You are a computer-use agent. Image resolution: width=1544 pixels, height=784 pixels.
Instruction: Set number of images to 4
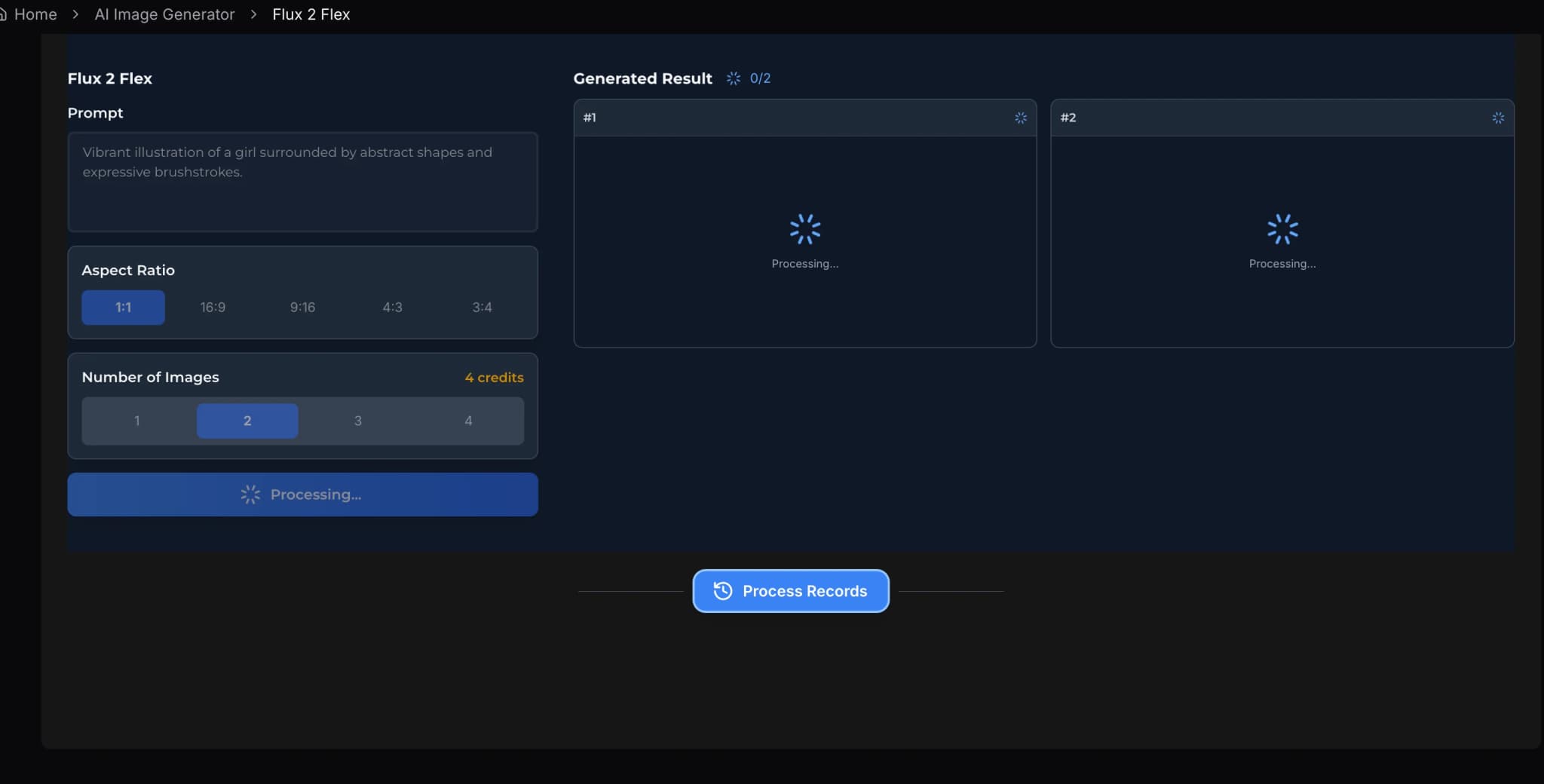pos(468,421)
